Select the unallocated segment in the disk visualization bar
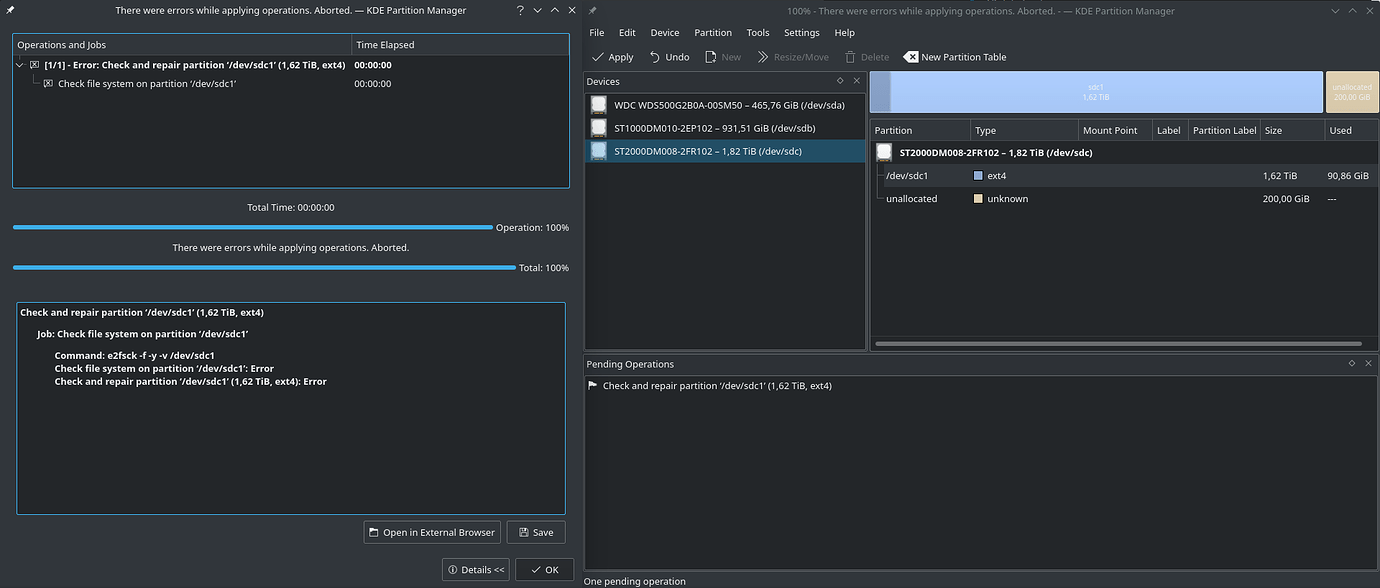Screen dimensions: 1380x588 [x=1351, y=91]
